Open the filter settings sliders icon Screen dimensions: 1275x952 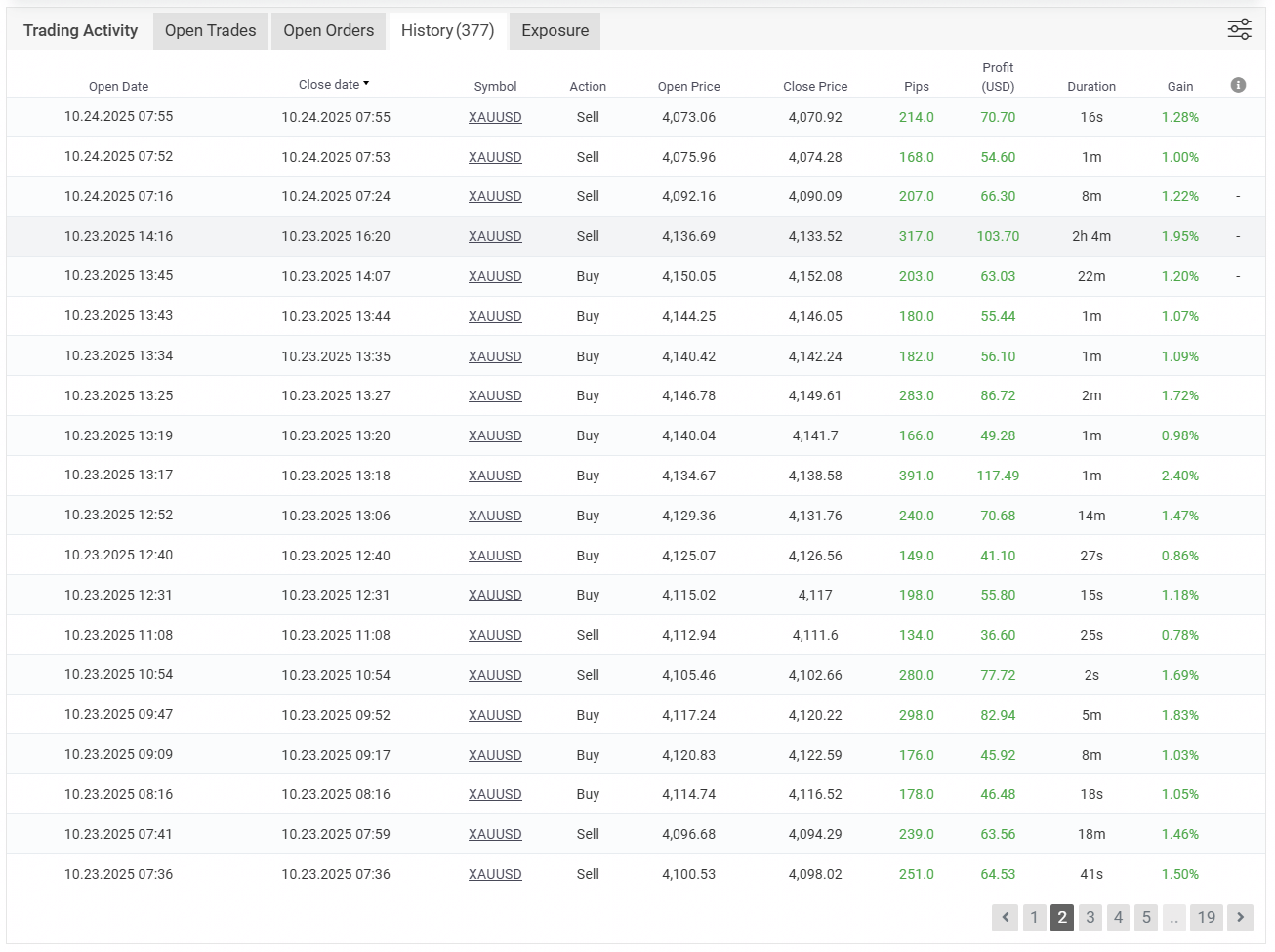[1239, 29]
